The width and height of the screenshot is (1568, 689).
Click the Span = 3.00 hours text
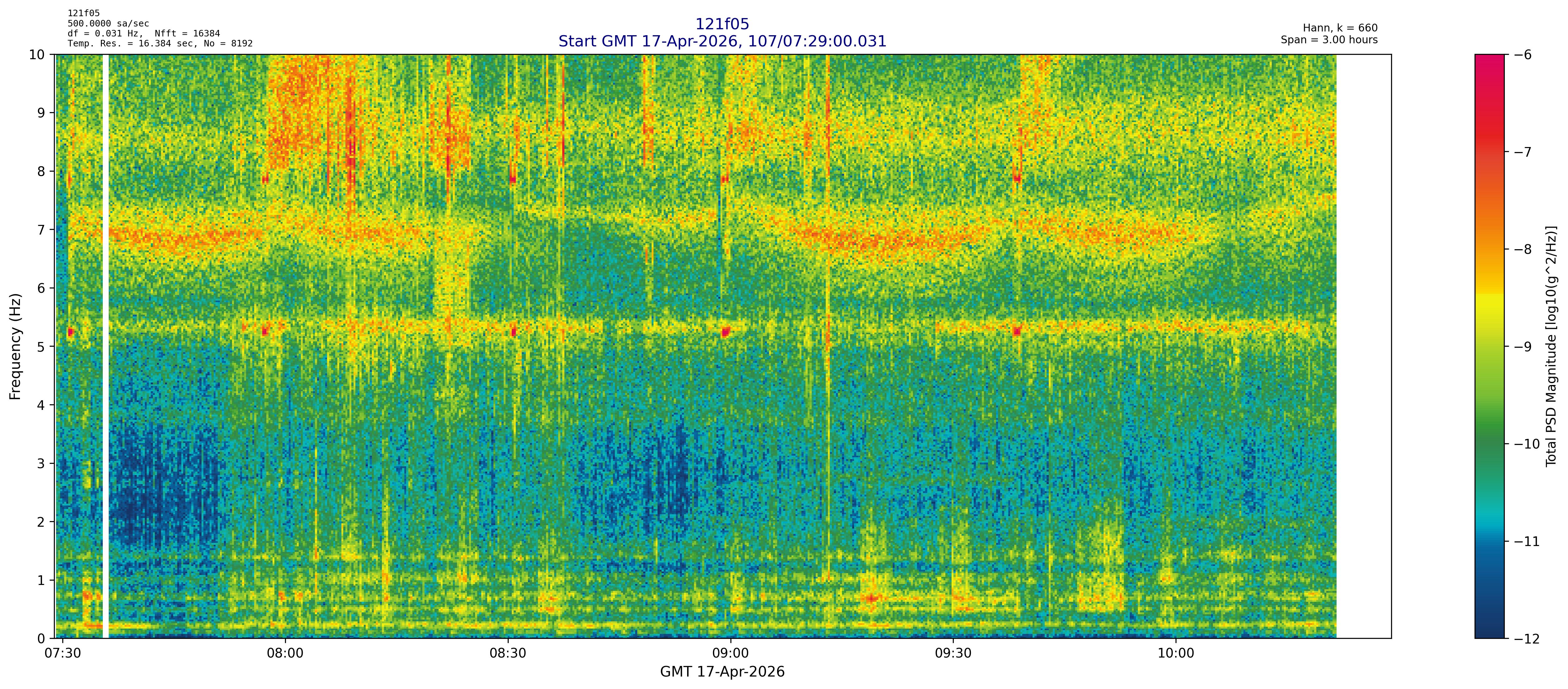(1329, 40)
